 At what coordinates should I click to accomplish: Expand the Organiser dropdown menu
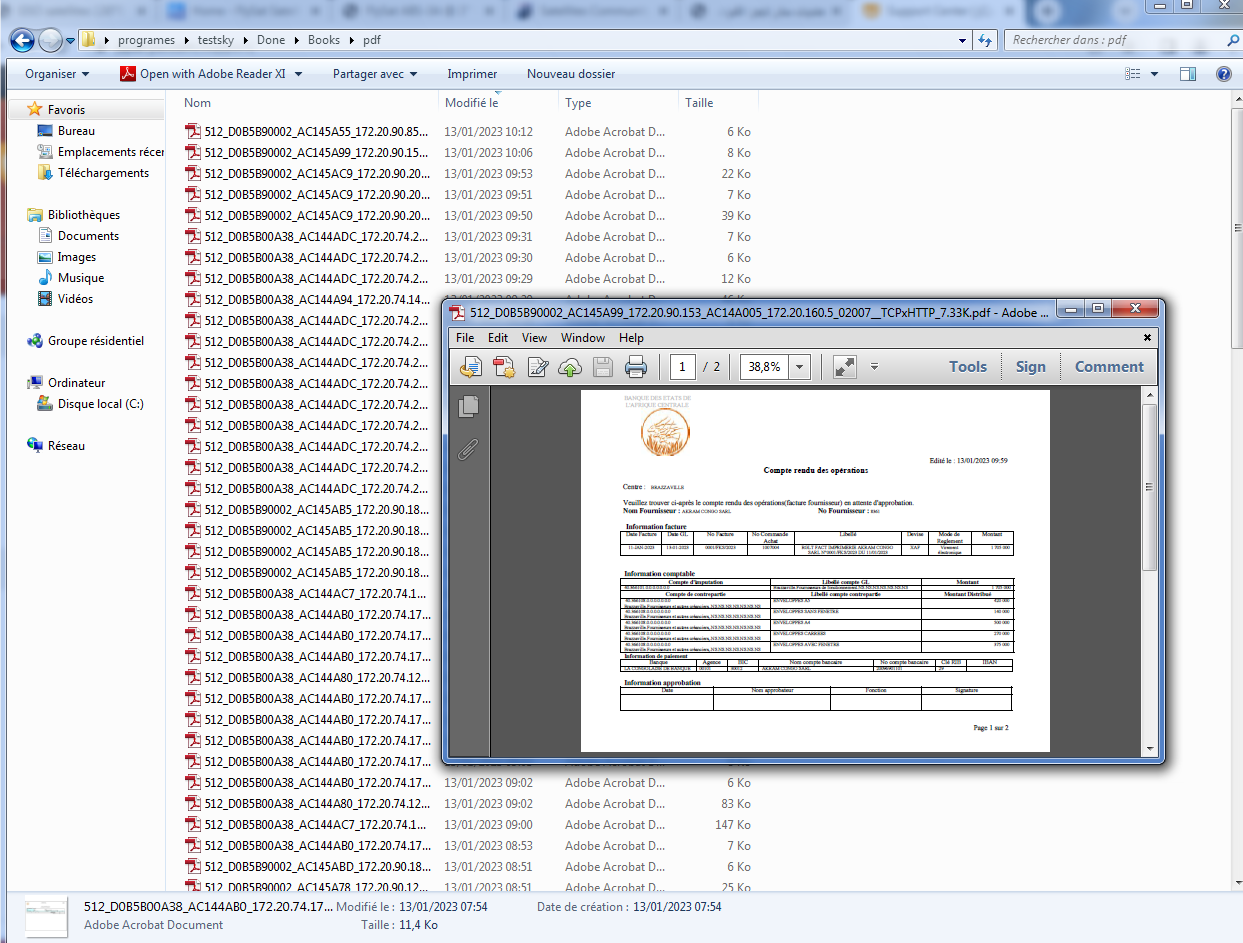coord(57,74)
